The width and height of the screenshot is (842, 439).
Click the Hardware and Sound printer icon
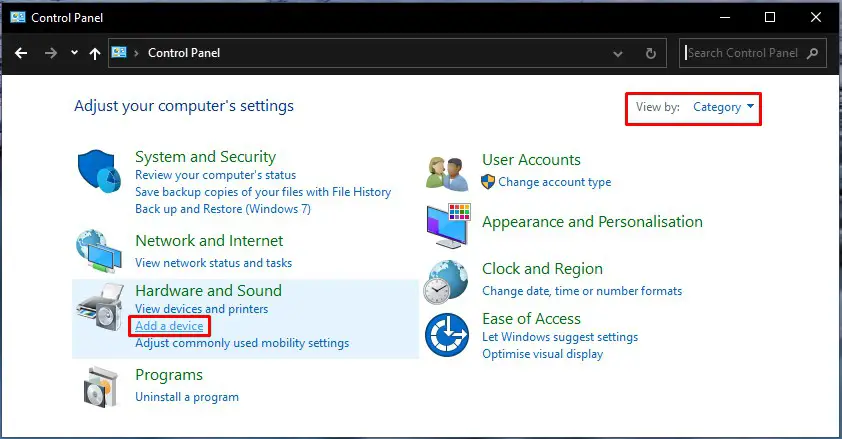(x=100, y=307)
